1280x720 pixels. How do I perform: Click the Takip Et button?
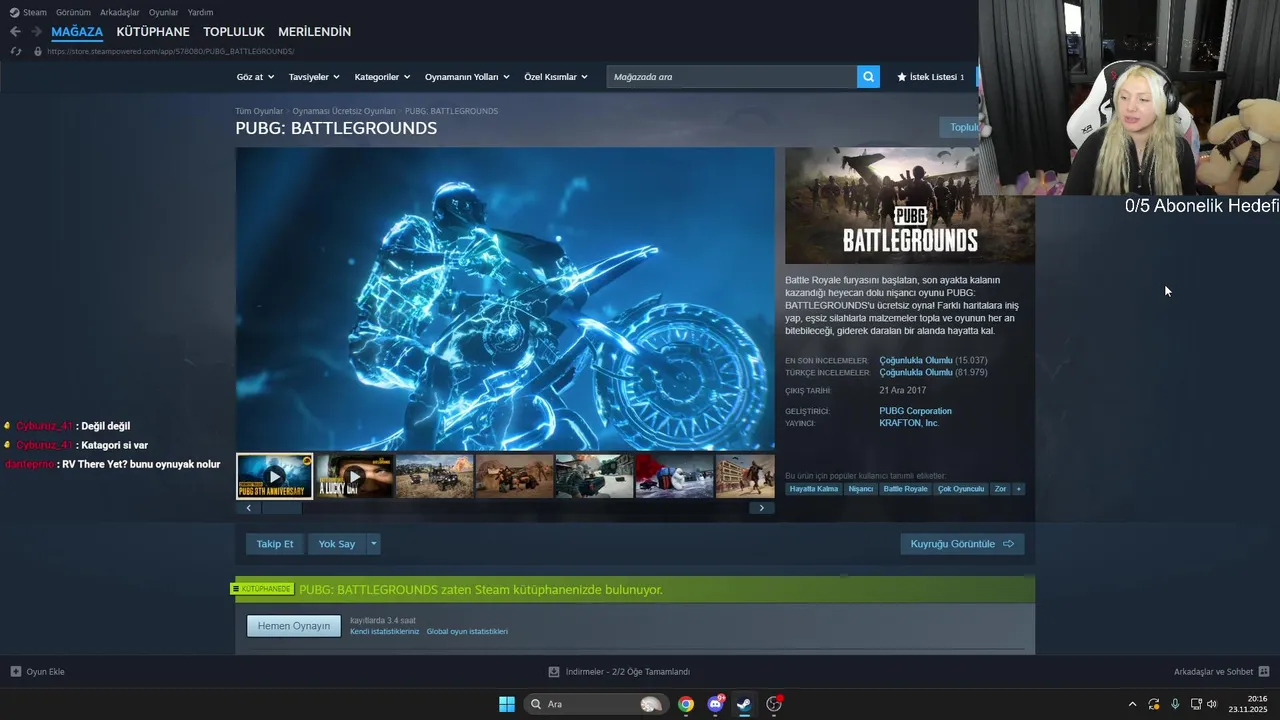pyautogui.click(x=275, y=544)
